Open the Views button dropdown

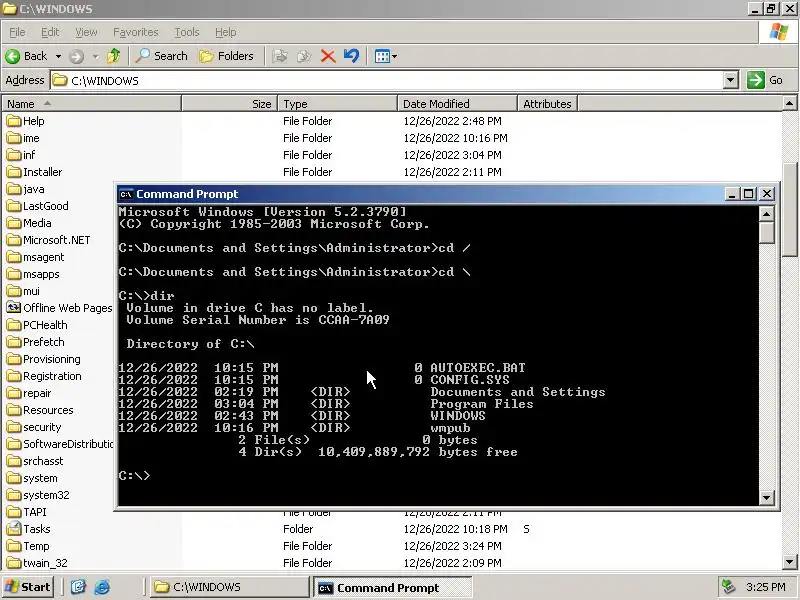tap(385, 56)
